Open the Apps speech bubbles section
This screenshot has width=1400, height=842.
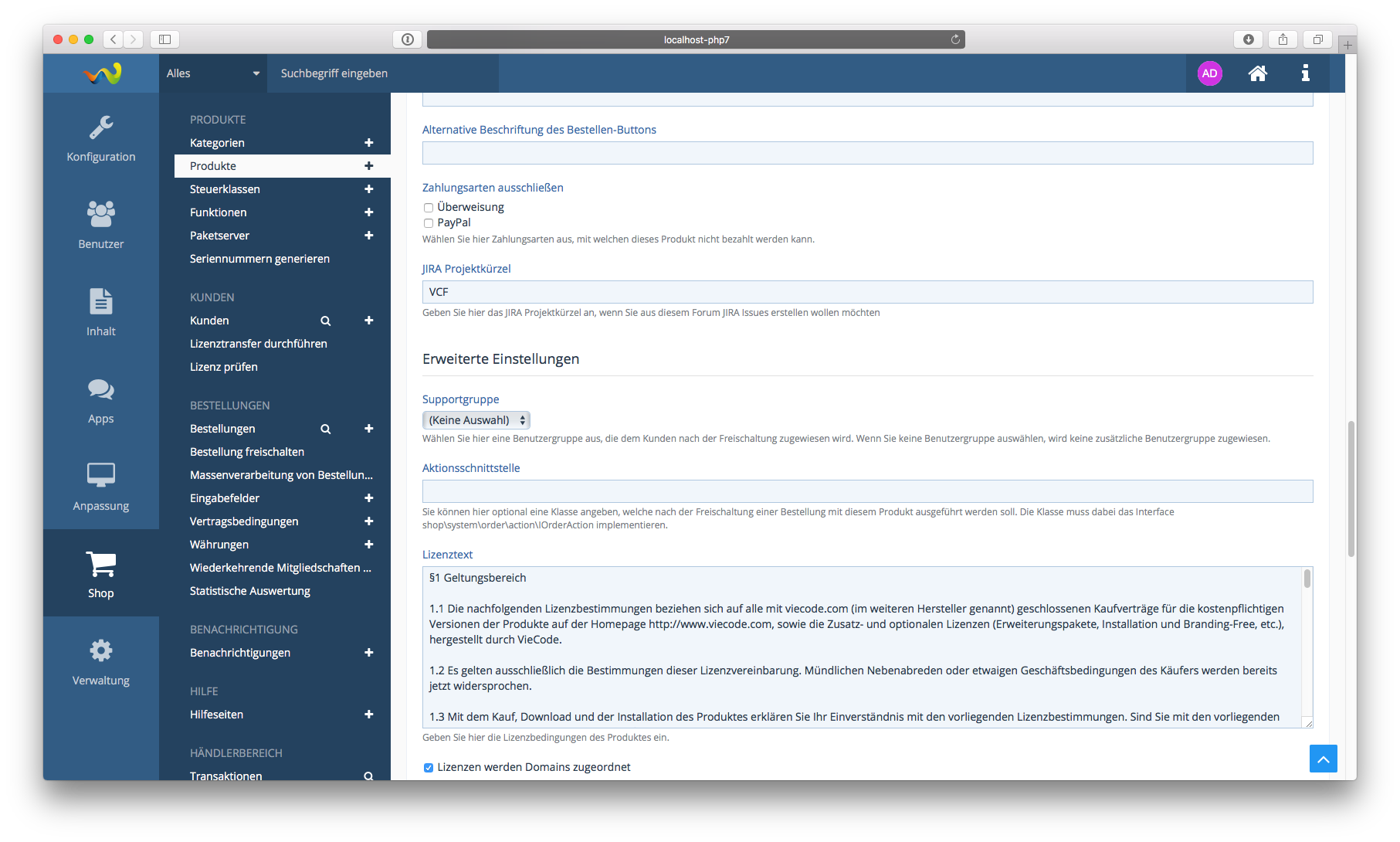tap(101, 399)
